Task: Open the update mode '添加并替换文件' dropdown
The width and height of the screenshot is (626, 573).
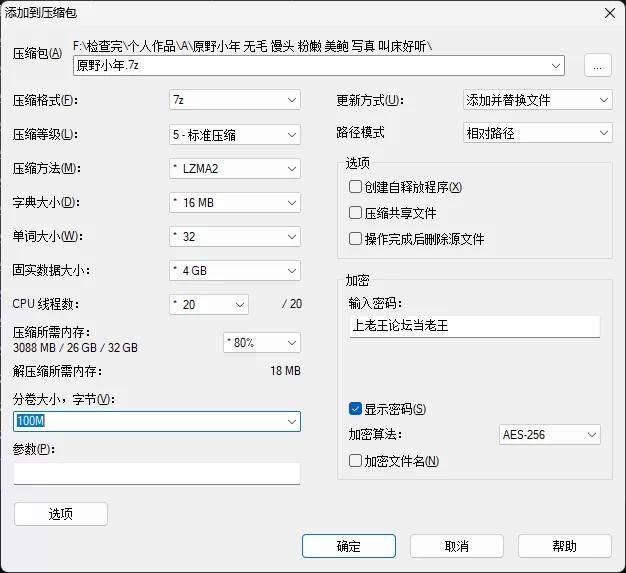Action: (x=537, y=100)
